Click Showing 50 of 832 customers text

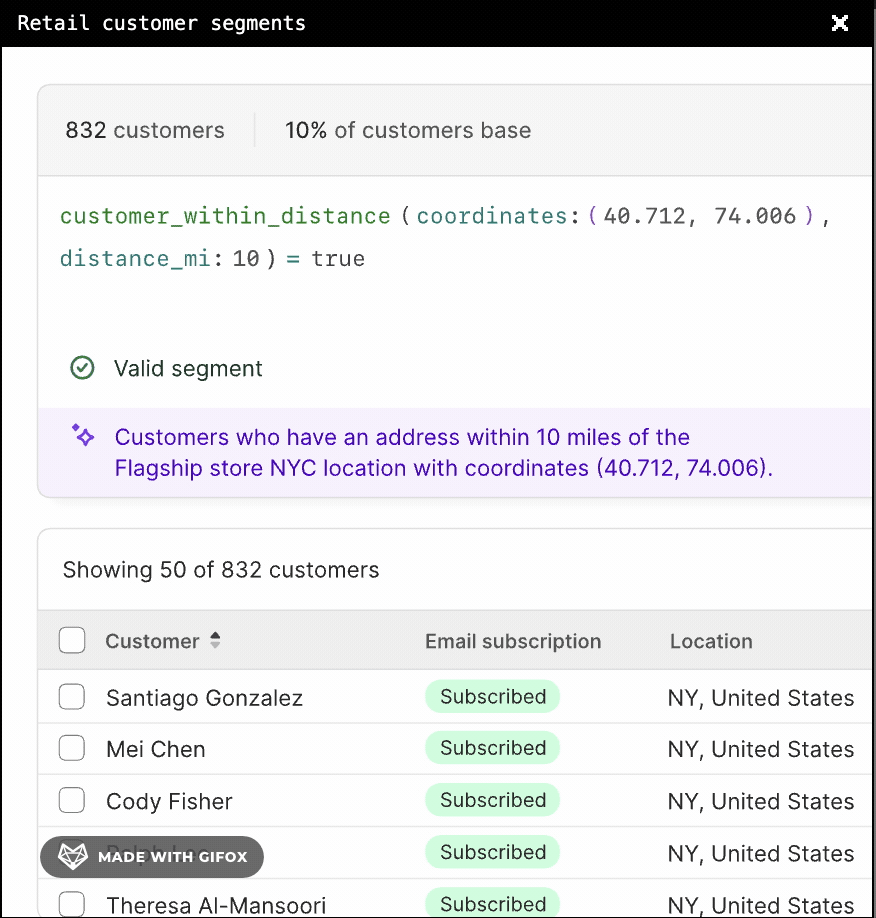coord(221,570)
